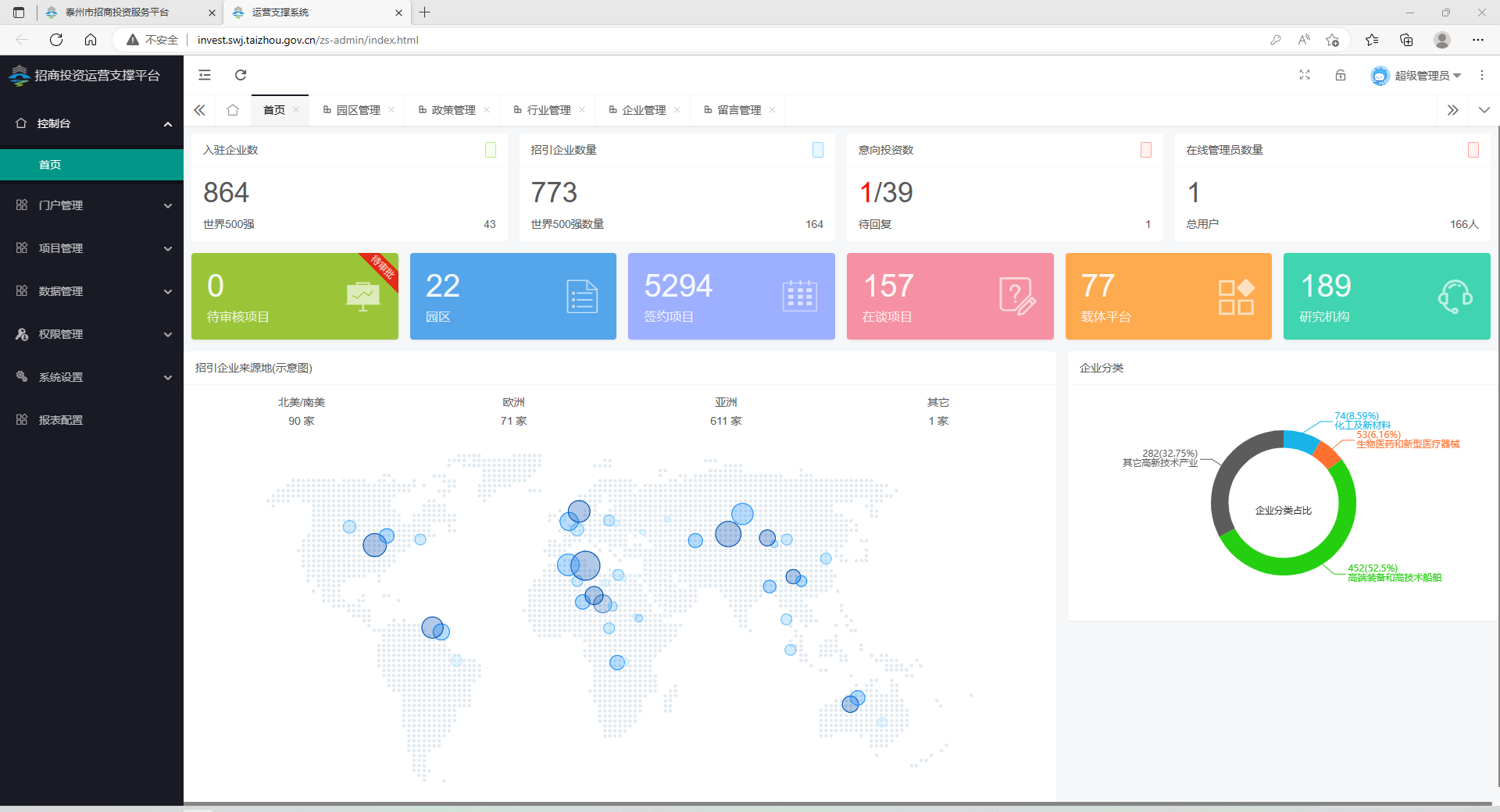Image resolution: width=1500 pixels, height=812 pixels.
Task: Close the 园区管理 tab
Action: click(391, 110)
